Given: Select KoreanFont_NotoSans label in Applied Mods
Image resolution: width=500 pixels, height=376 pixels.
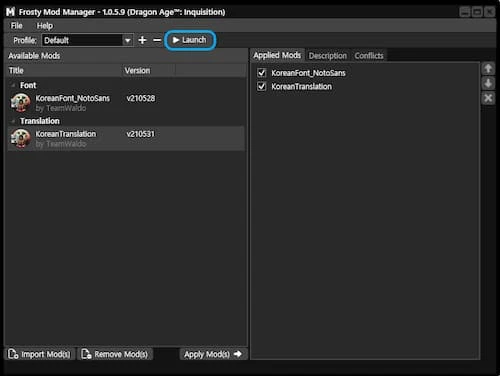Looking at the screenshot, I should [x=308, y=73].
